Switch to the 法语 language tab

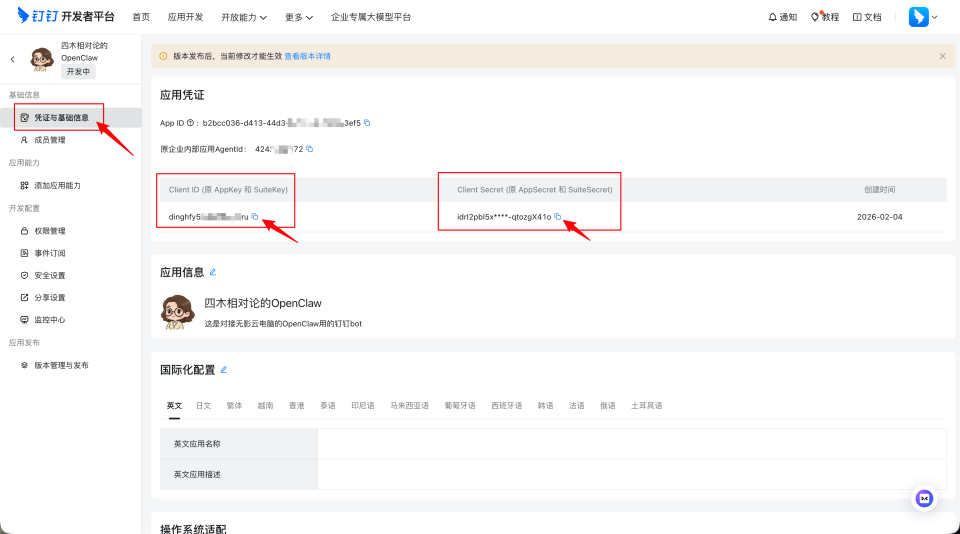[577, 405]
